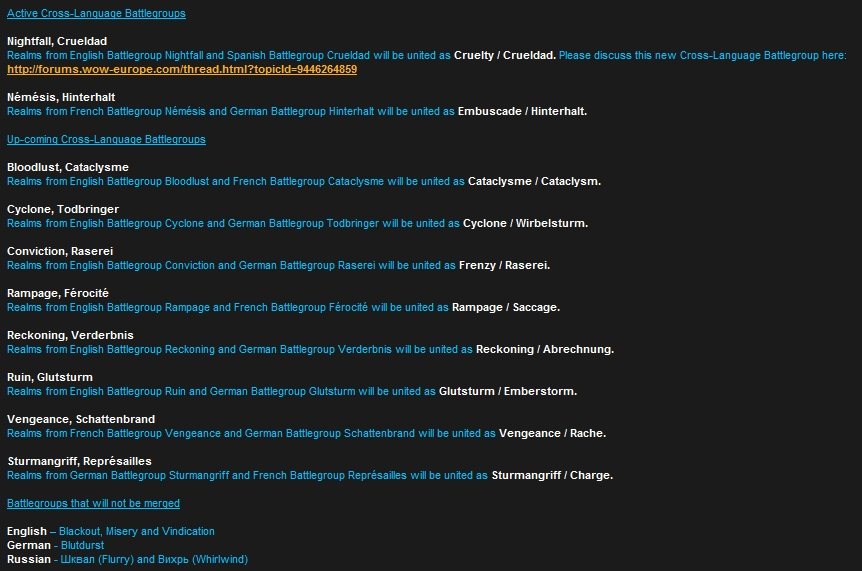Select the 'Rampage, Férocité' title
Viewport: 862px width, 571px height.
(58, 293)
